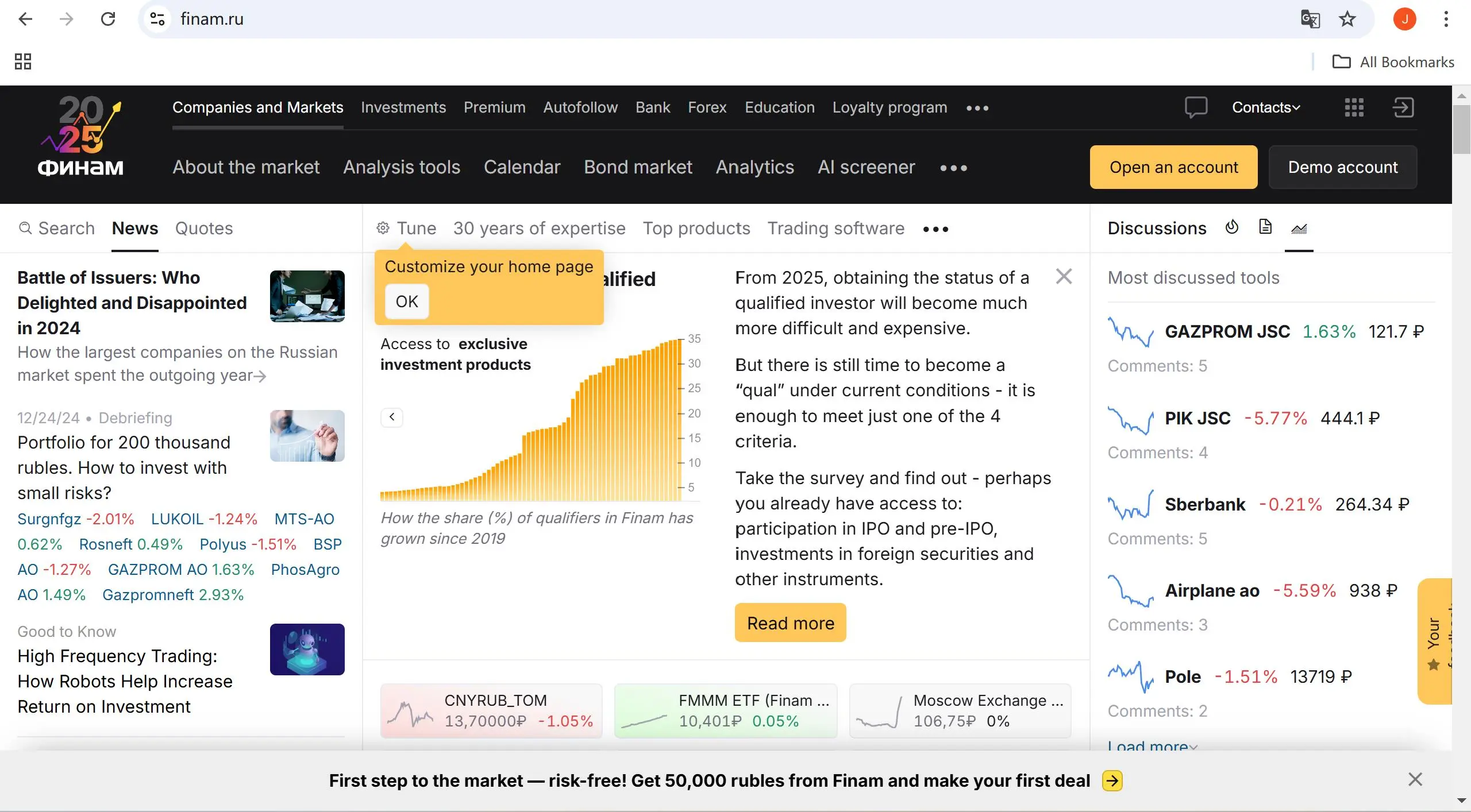Open the Chrome profile avatar
Viewport: 1471px width, 812px height.
click(1405, 19)
